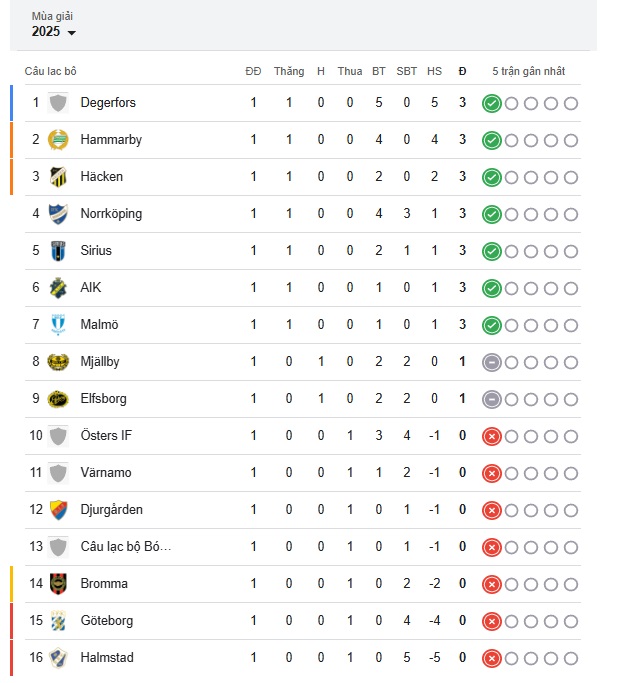Click the Bromma club badge

58,584
